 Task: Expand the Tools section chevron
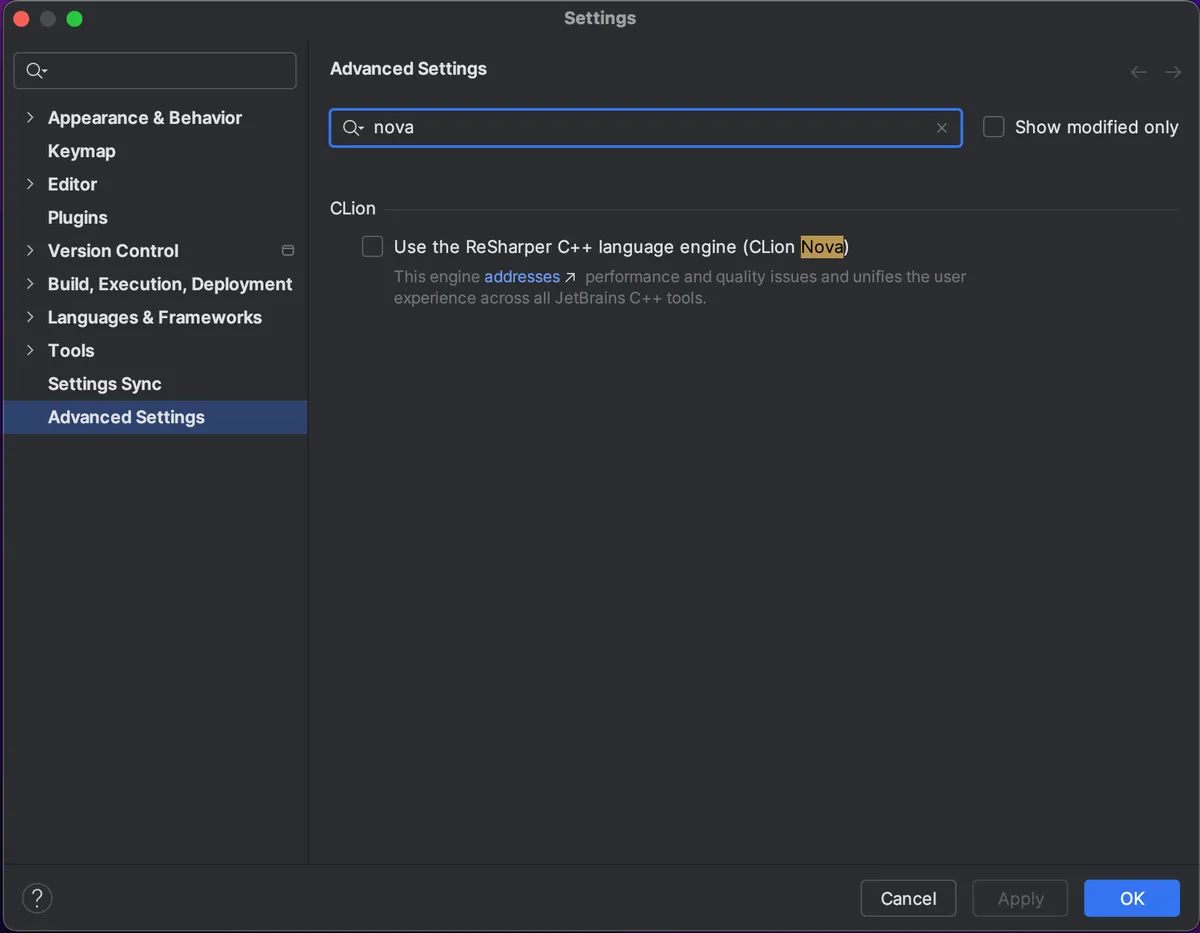(30, 350)
